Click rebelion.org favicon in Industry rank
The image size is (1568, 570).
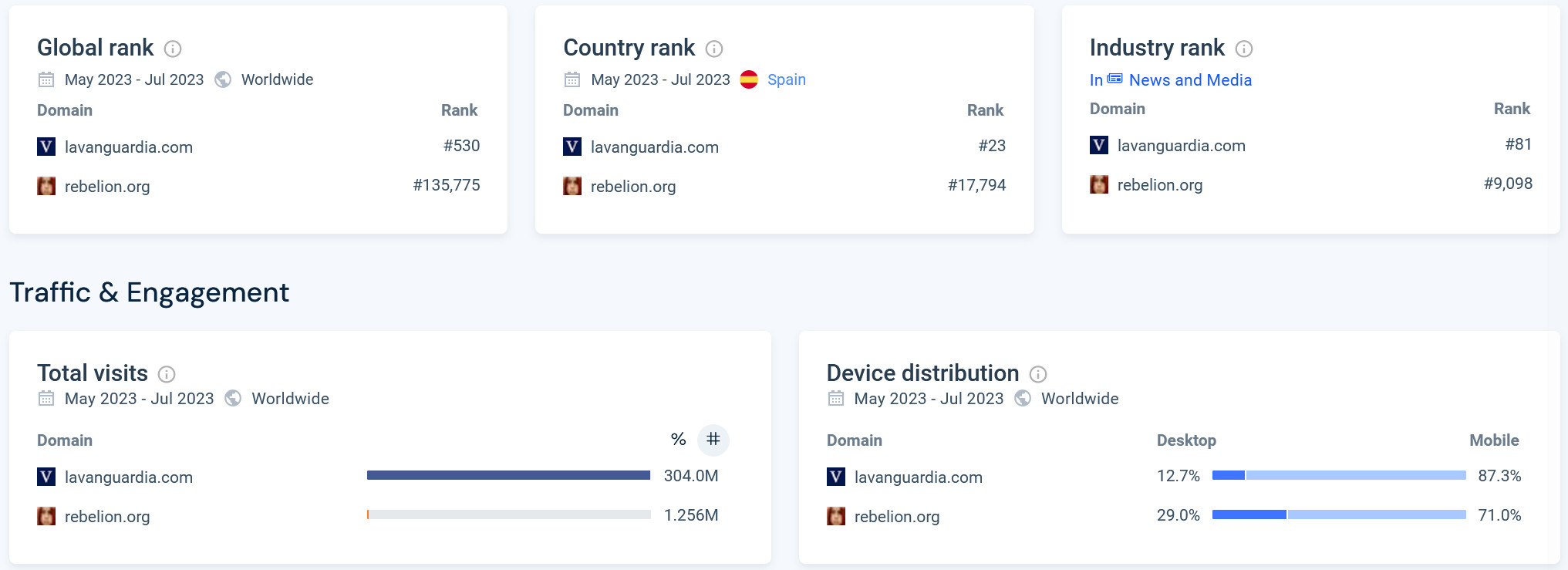pos(1098,184)
